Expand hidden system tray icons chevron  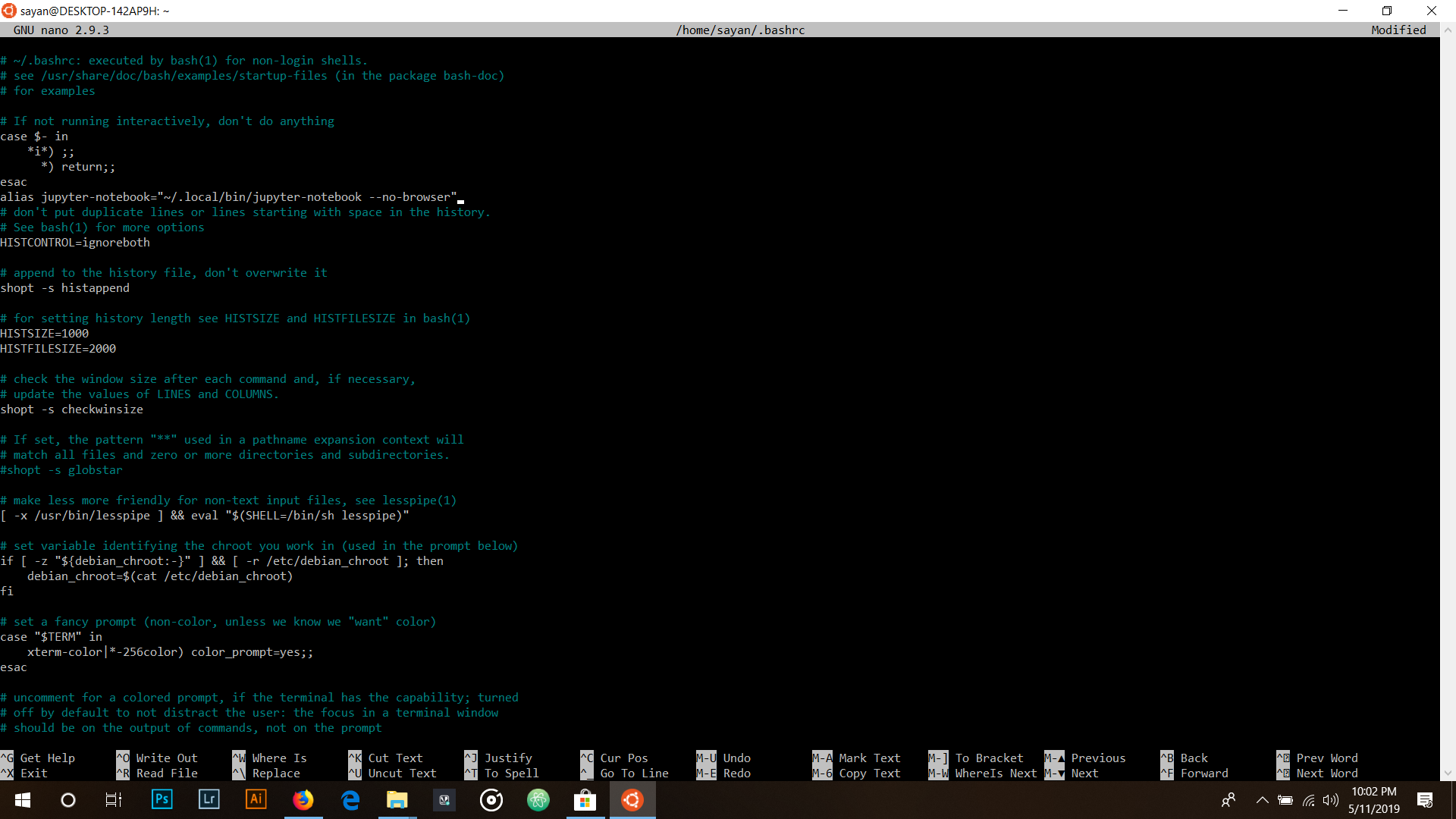1262,800
